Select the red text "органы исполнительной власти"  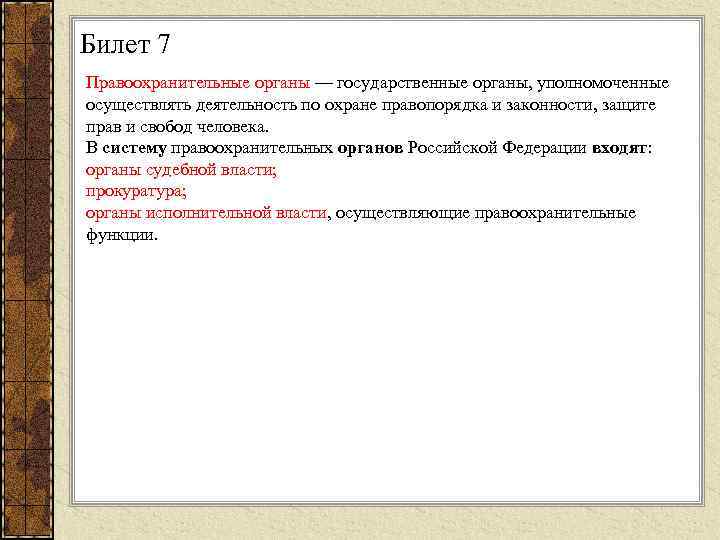click(206, 214)
